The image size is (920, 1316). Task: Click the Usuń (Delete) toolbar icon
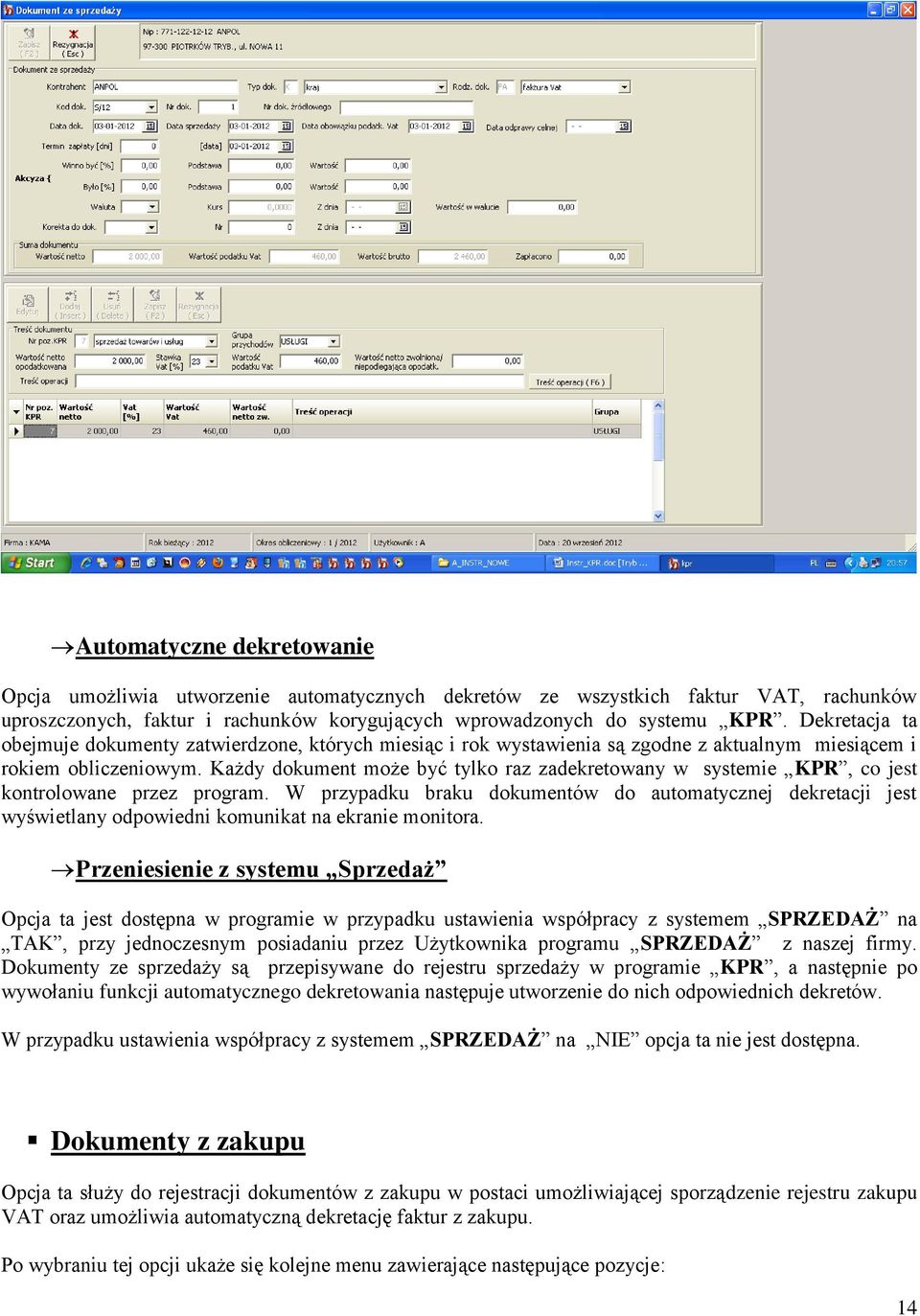112,304
